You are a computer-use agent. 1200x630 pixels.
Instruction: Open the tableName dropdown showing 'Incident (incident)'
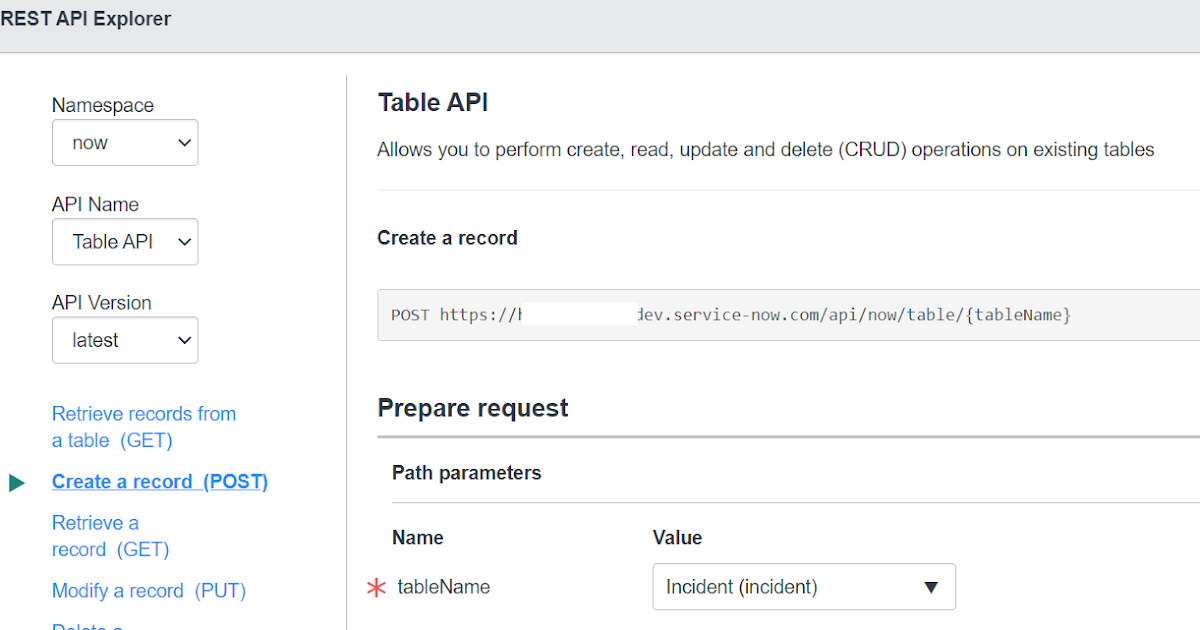click(804, 587)
